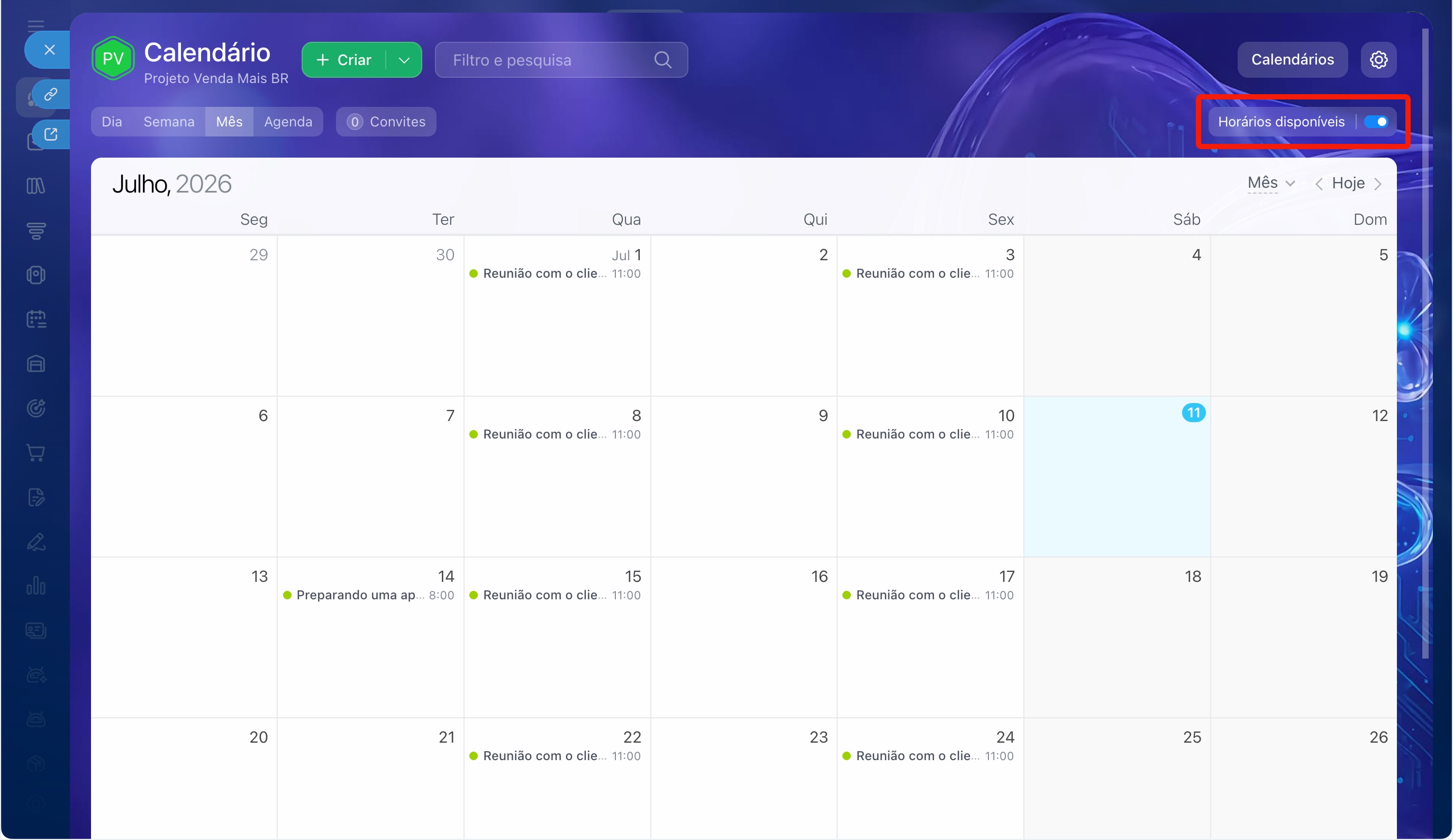Open Reunião com o cliente on July 3
Image resolution: width=1453 pixels, height=840 pixels.
tap(928, 274)
